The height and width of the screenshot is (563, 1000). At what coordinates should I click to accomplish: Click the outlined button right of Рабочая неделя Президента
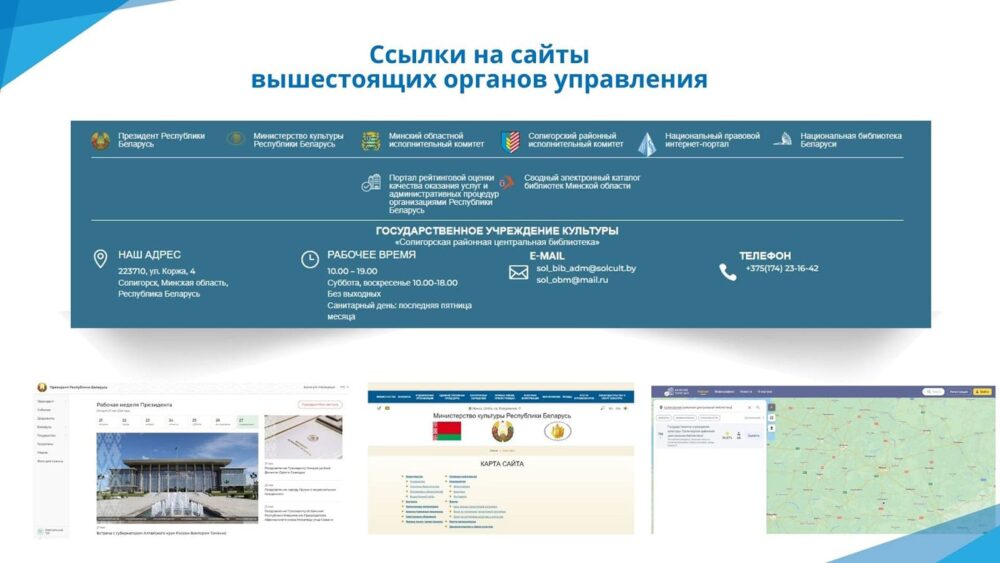[320, 404]
